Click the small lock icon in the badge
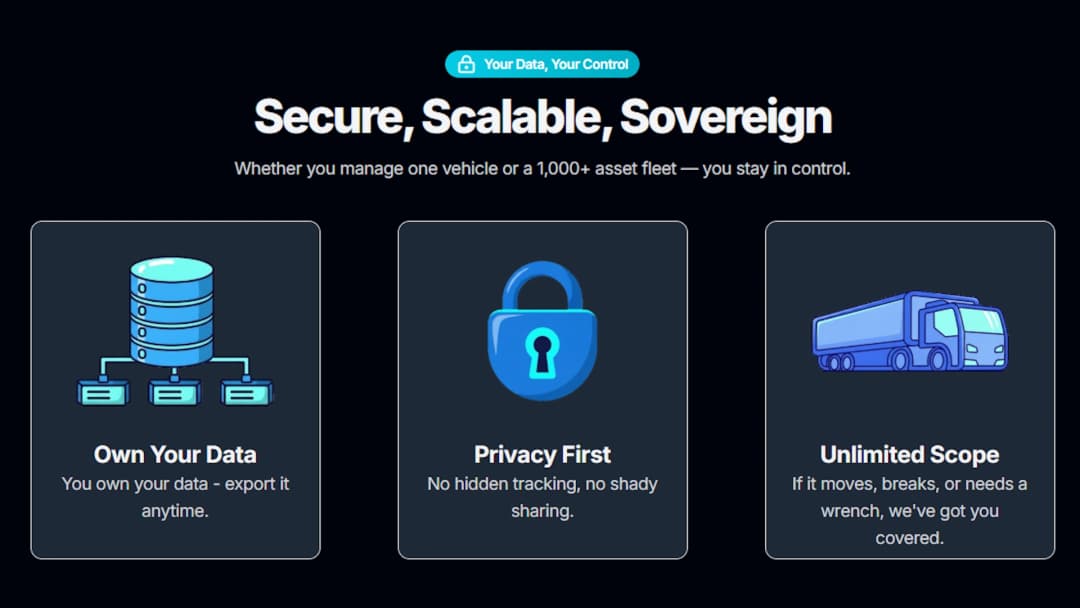Viewport: 1080px width, 608px height. [466, 65]
